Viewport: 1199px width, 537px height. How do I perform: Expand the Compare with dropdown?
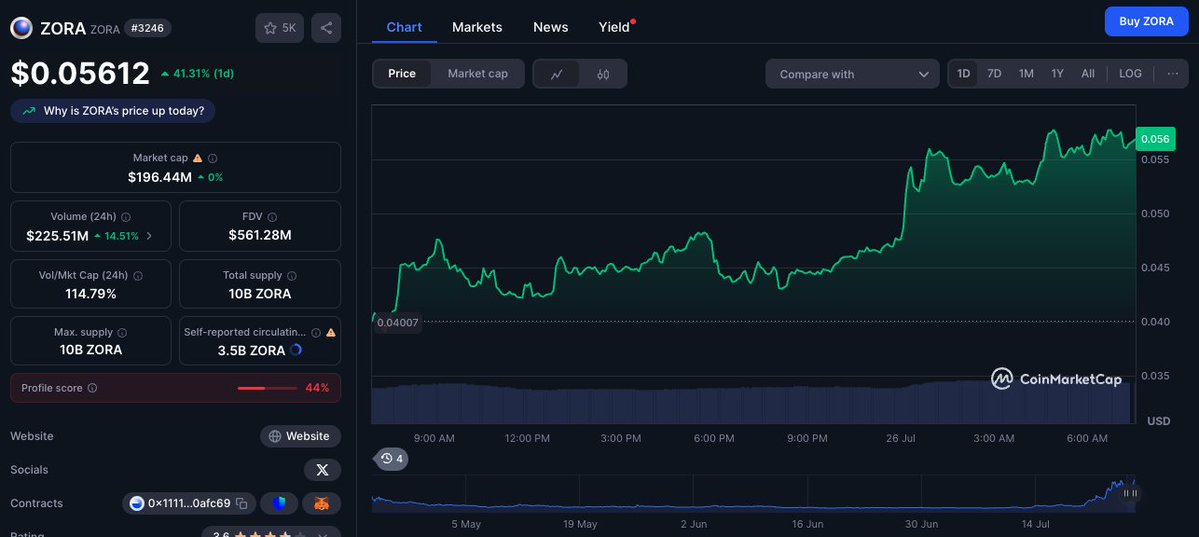tap(853, 74)
